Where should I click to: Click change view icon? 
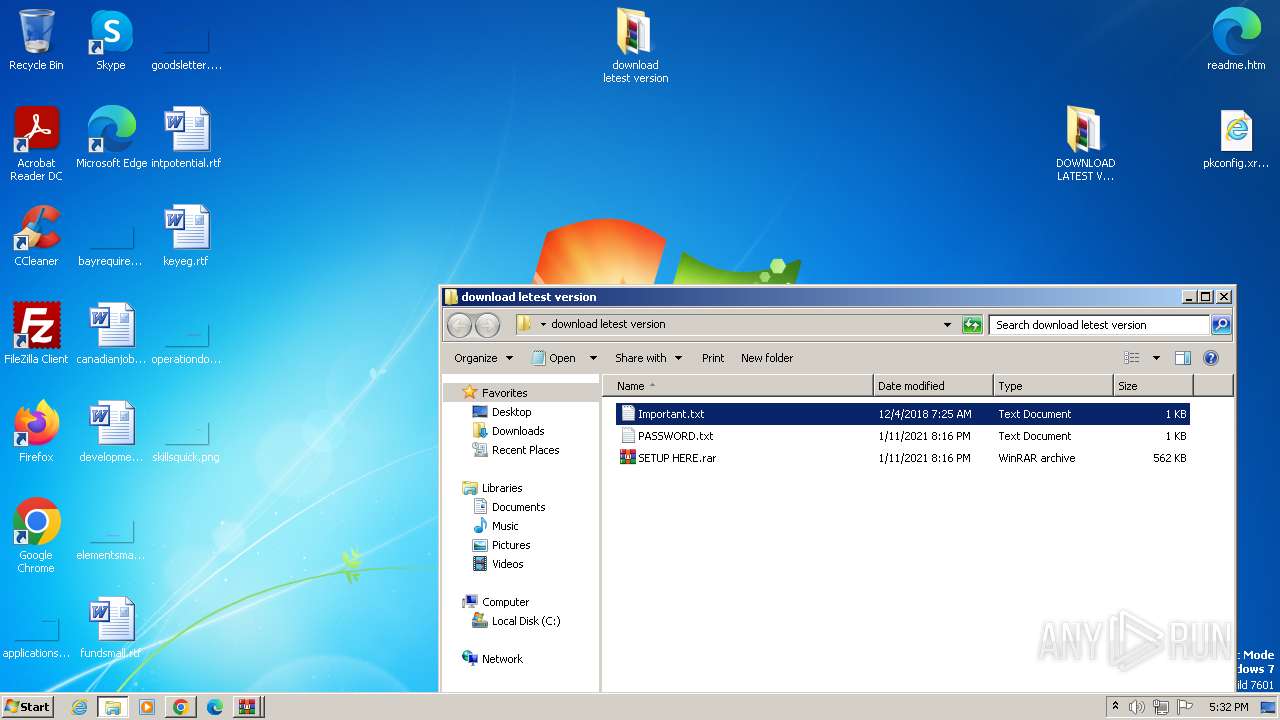[1132, 358]
